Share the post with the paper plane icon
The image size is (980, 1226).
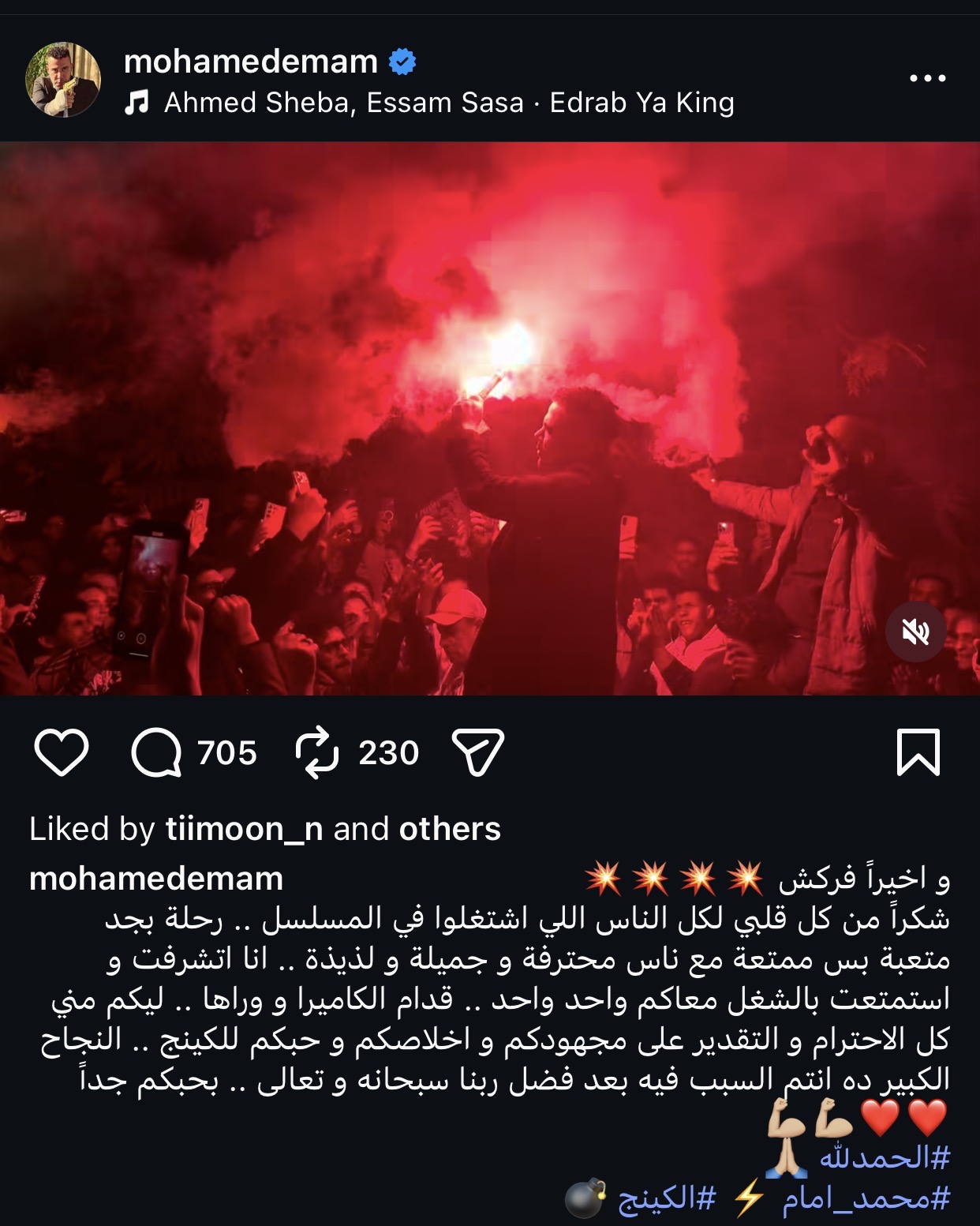(477, 752)
